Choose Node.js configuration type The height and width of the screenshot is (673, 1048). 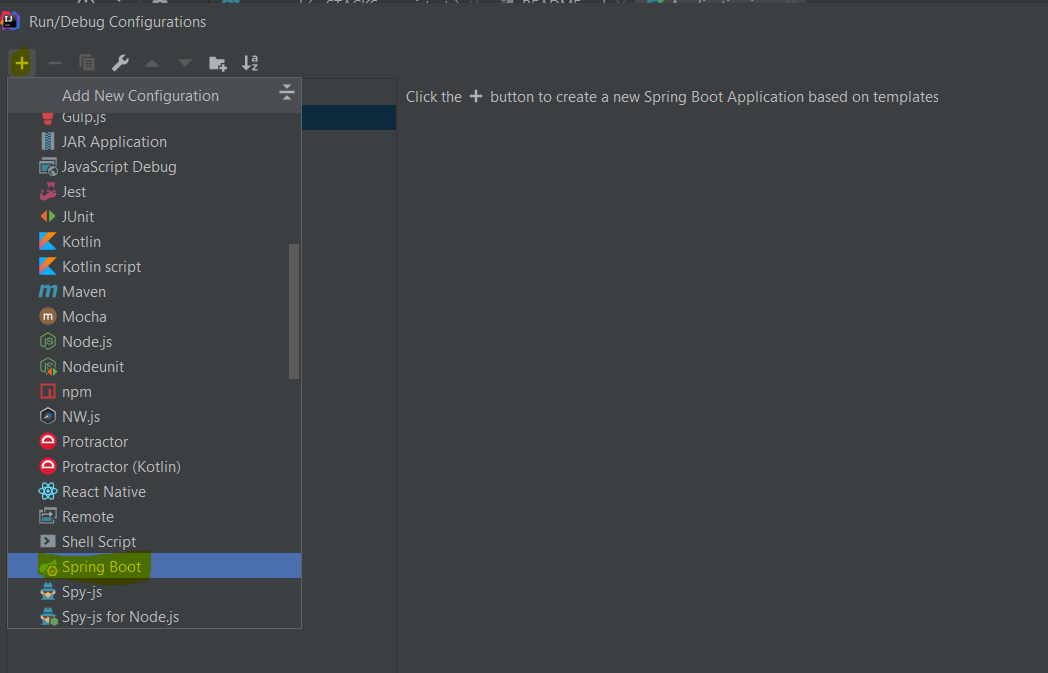pyautogui.click(x=154, y=342)
